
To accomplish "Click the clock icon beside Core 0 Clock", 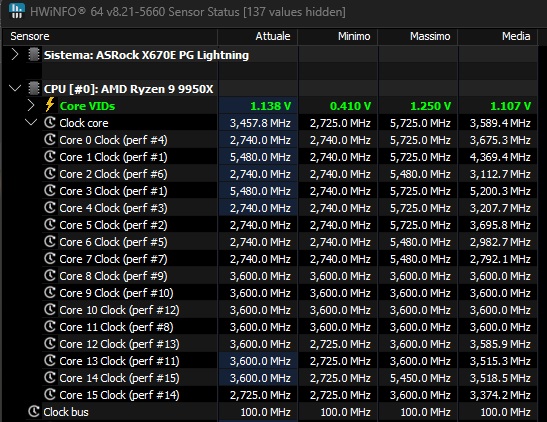I will [x=50, y=140].
